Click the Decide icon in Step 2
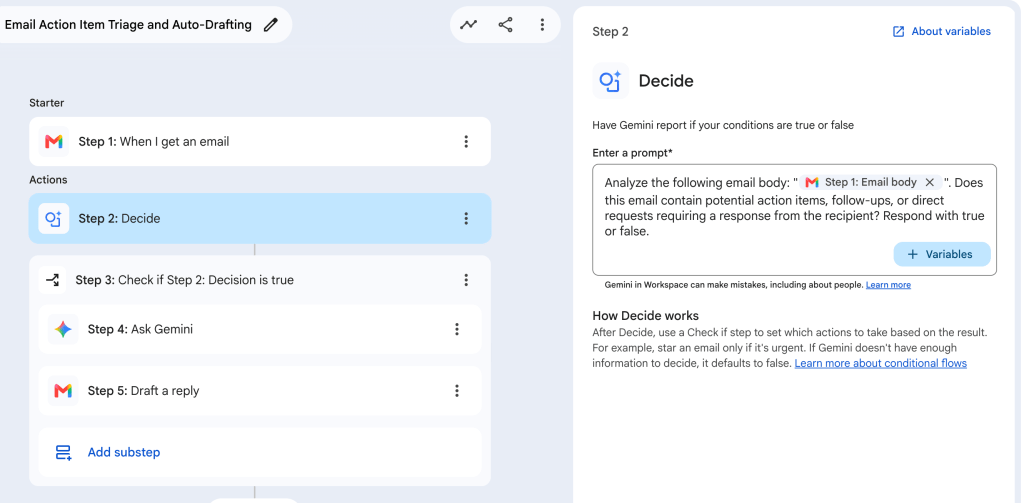The width and height of the screenshot is (1024, 503). click(54, 219)
